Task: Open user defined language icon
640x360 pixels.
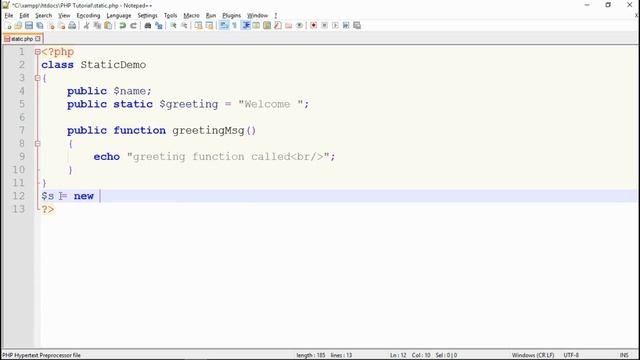Action: 256,26
